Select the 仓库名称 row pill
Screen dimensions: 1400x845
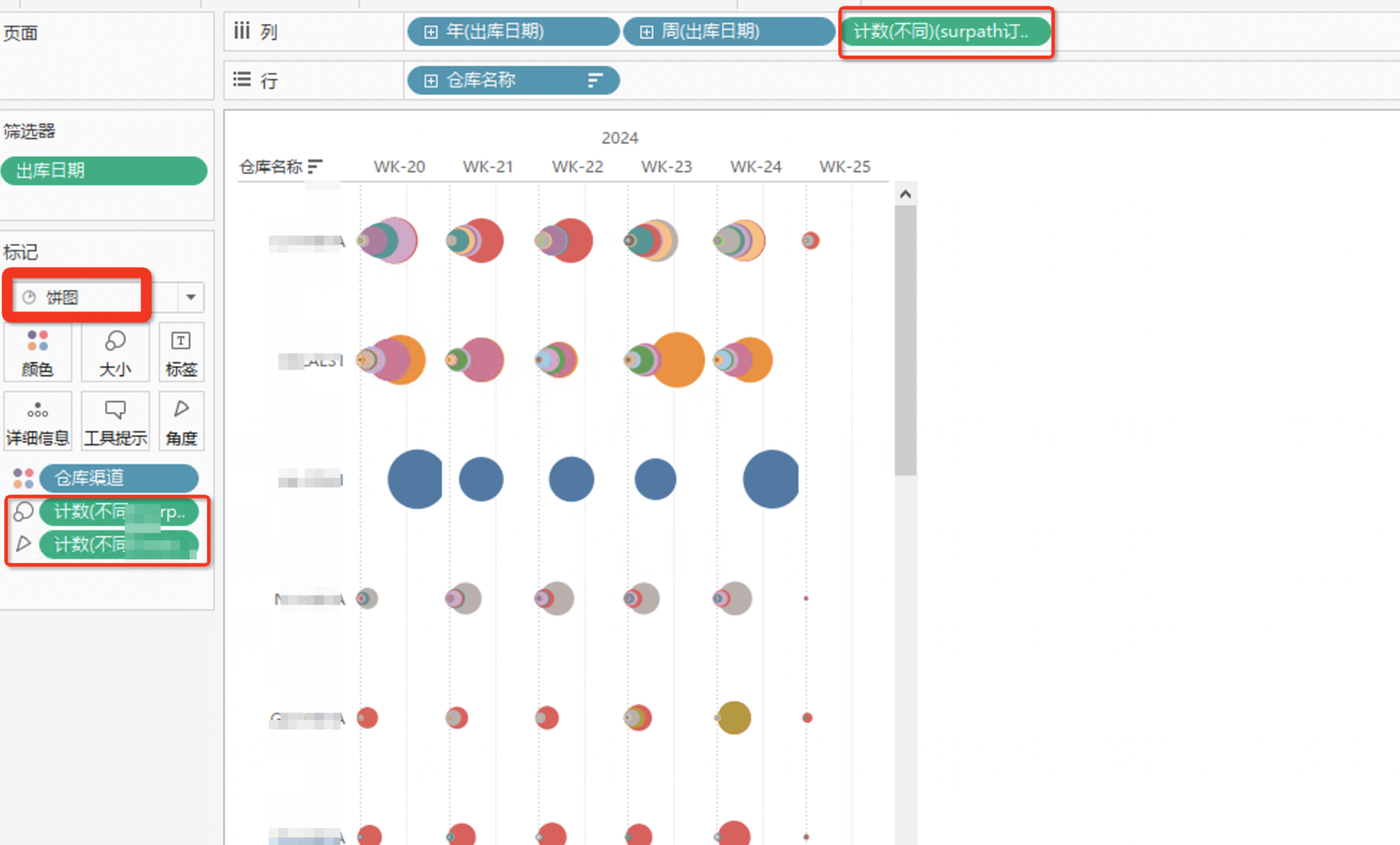coord(513,80)
